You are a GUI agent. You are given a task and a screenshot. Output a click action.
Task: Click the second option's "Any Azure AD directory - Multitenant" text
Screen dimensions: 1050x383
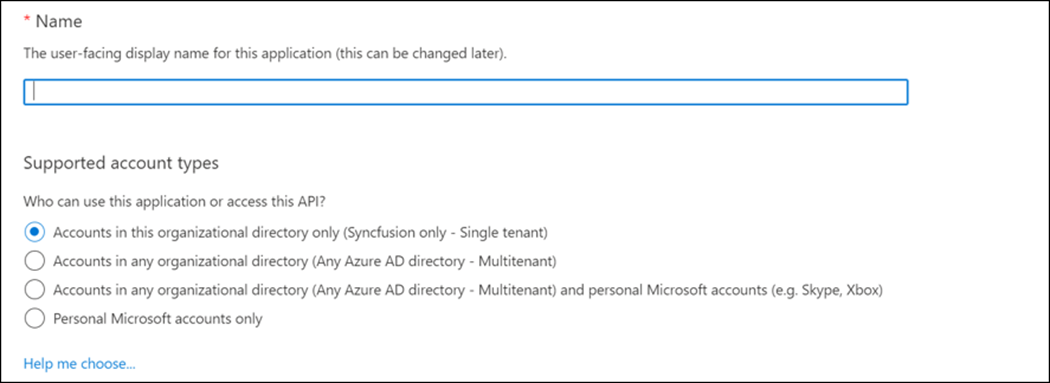pos(435,262)
